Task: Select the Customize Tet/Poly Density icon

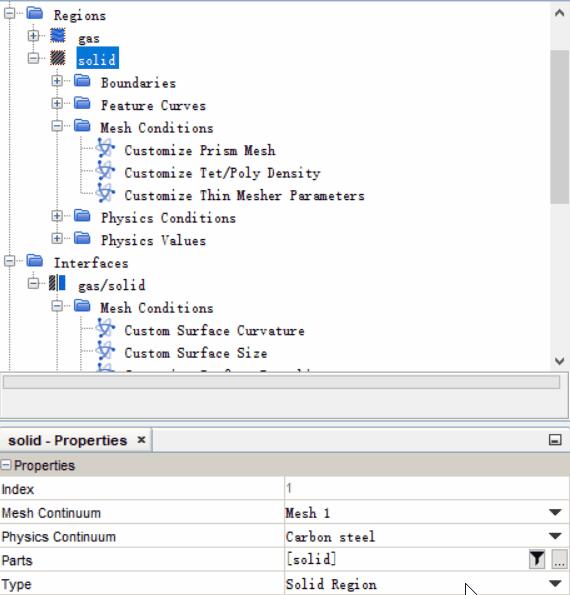Action: point(105,170)
